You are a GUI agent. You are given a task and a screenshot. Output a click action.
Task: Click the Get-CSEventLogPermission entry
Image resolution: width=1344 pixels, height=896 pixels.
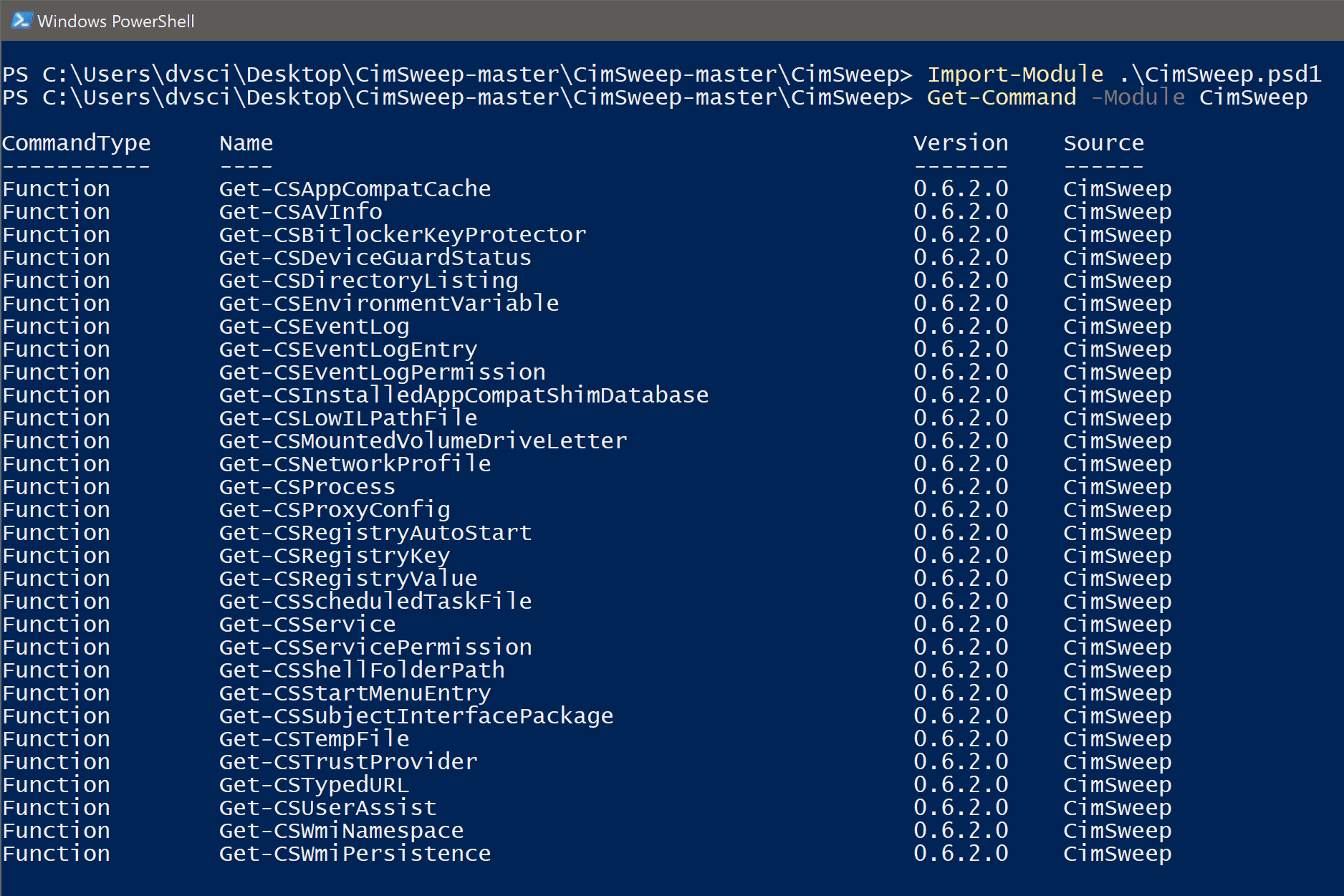pyautogui.click(x=382, y=372)
